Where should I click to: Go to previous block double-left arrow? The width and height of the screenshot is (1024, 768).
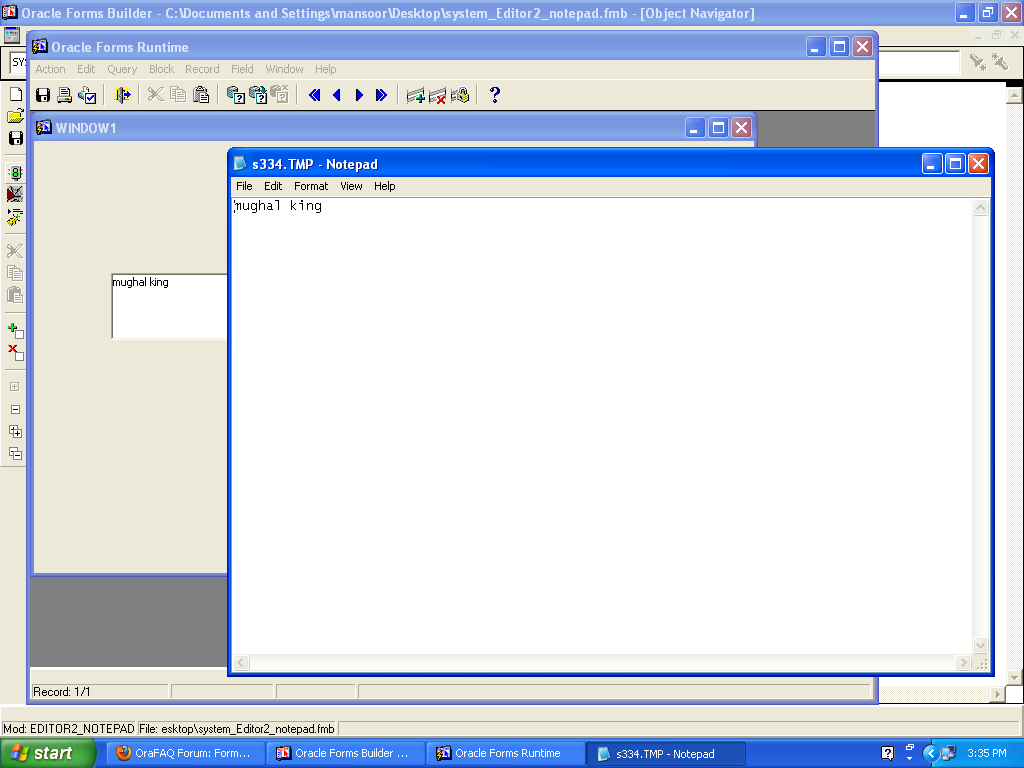tap(314, 95)
